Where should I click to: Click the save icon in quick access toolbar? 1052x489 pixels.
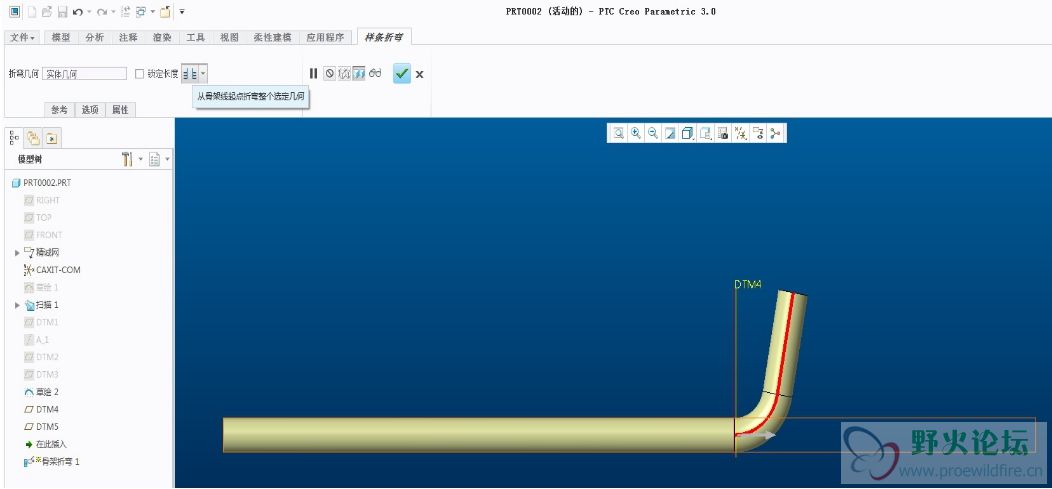click(62, 12)
